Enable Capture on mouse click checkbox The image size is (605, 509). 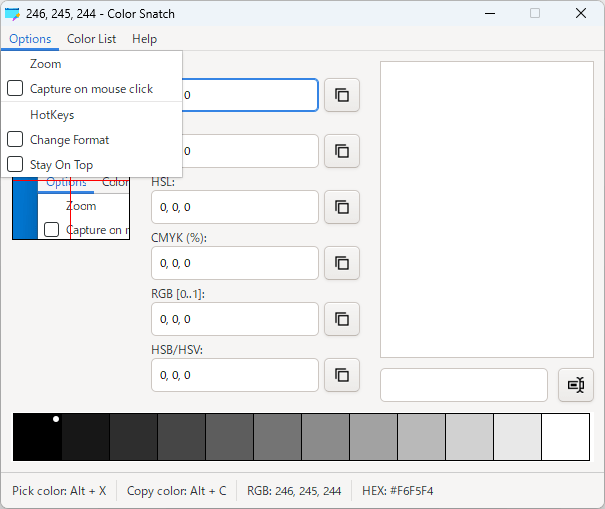point(15,88)
